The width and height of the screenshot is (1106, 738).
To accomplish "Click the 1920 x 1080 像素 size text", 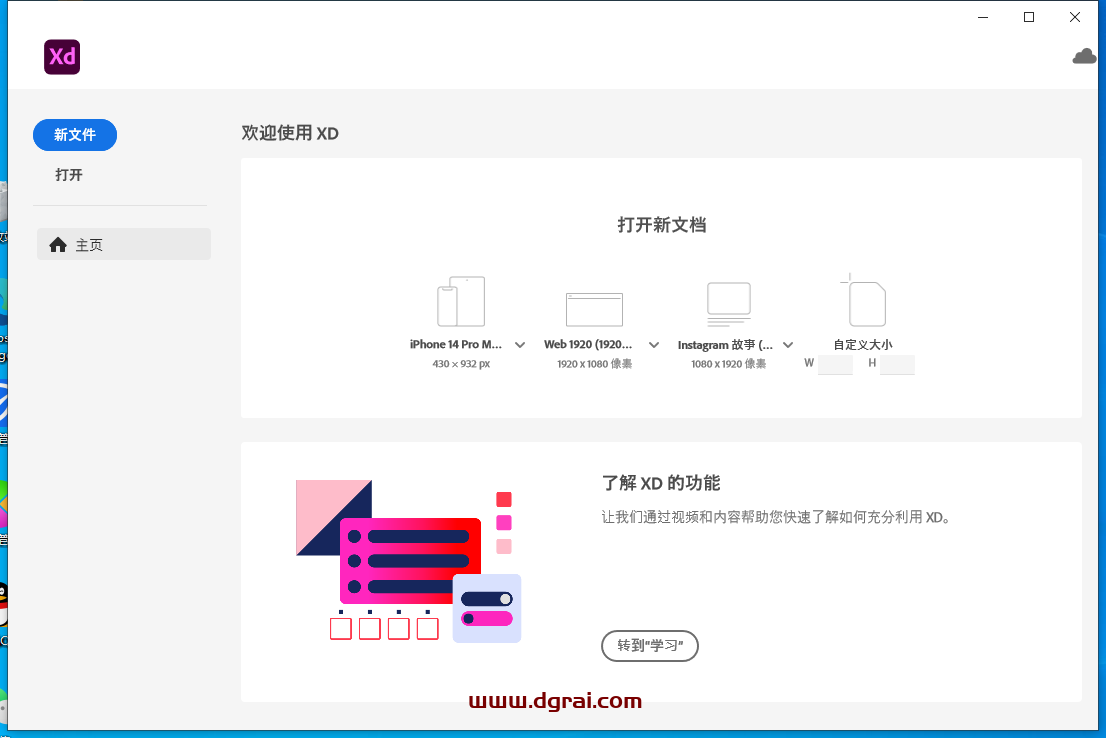I will tap(595, 364).
